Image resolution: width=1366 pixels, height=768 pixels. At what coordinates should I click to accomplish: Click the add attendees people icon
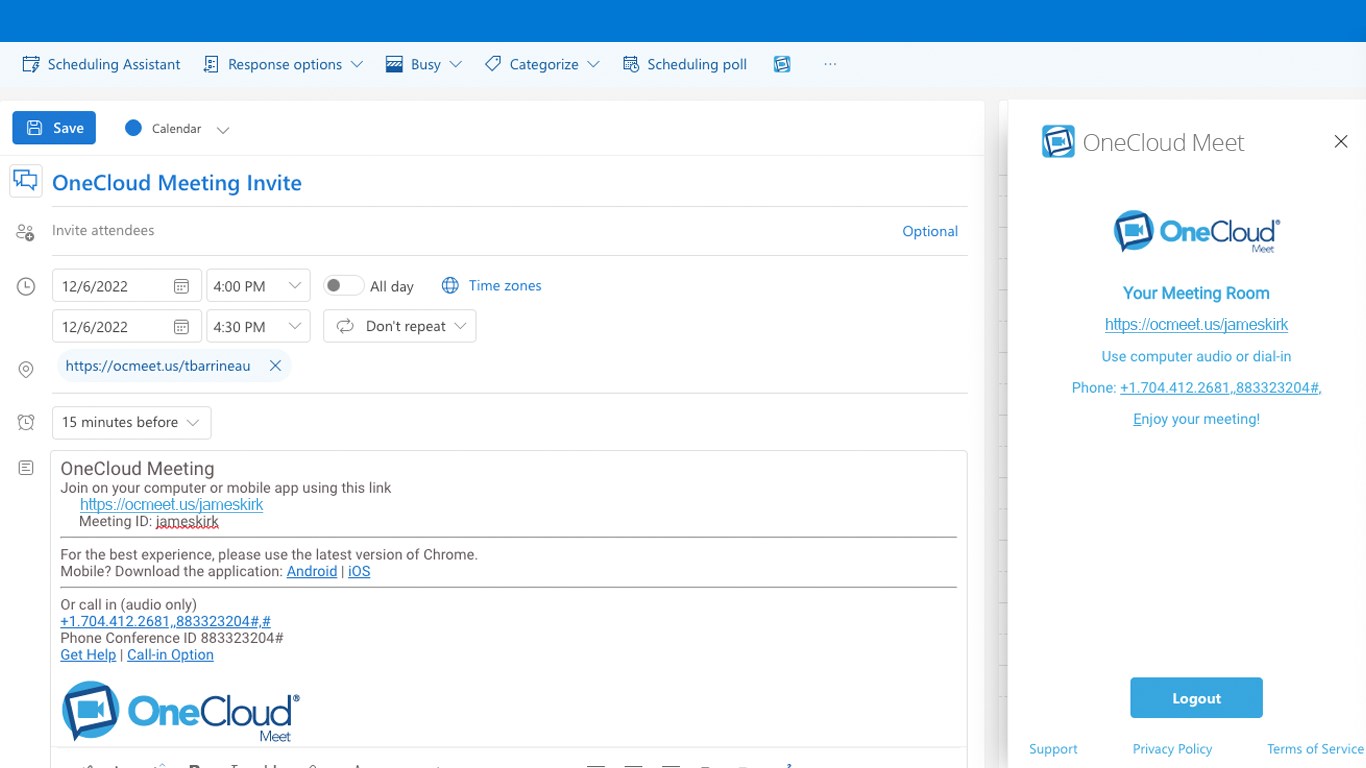[x=25, y=232]
